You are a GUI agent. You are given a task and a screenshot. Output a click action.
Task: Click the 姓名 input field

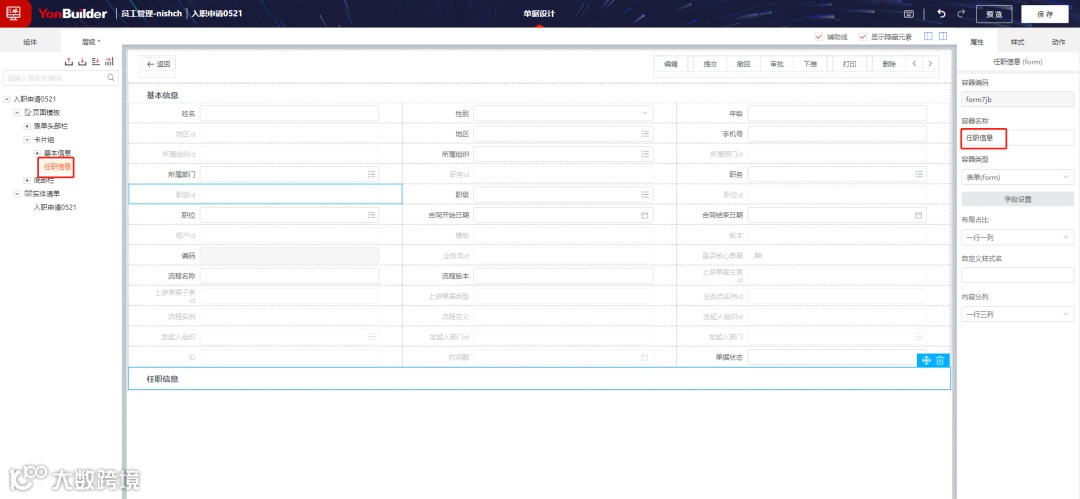click(289, 113)
